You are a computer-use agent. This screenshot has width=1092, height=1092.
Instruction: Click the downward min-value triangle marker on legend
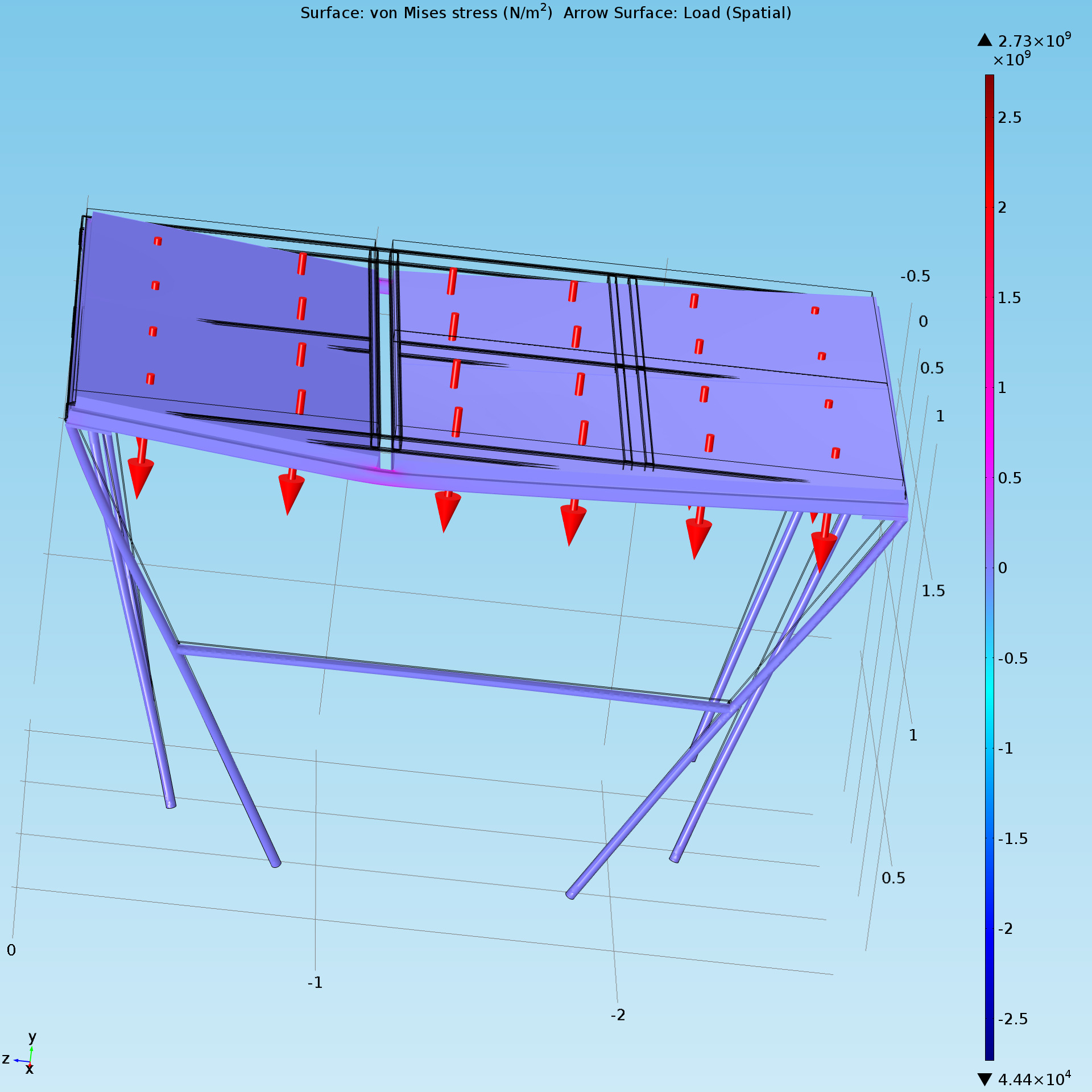(985, 1079)
